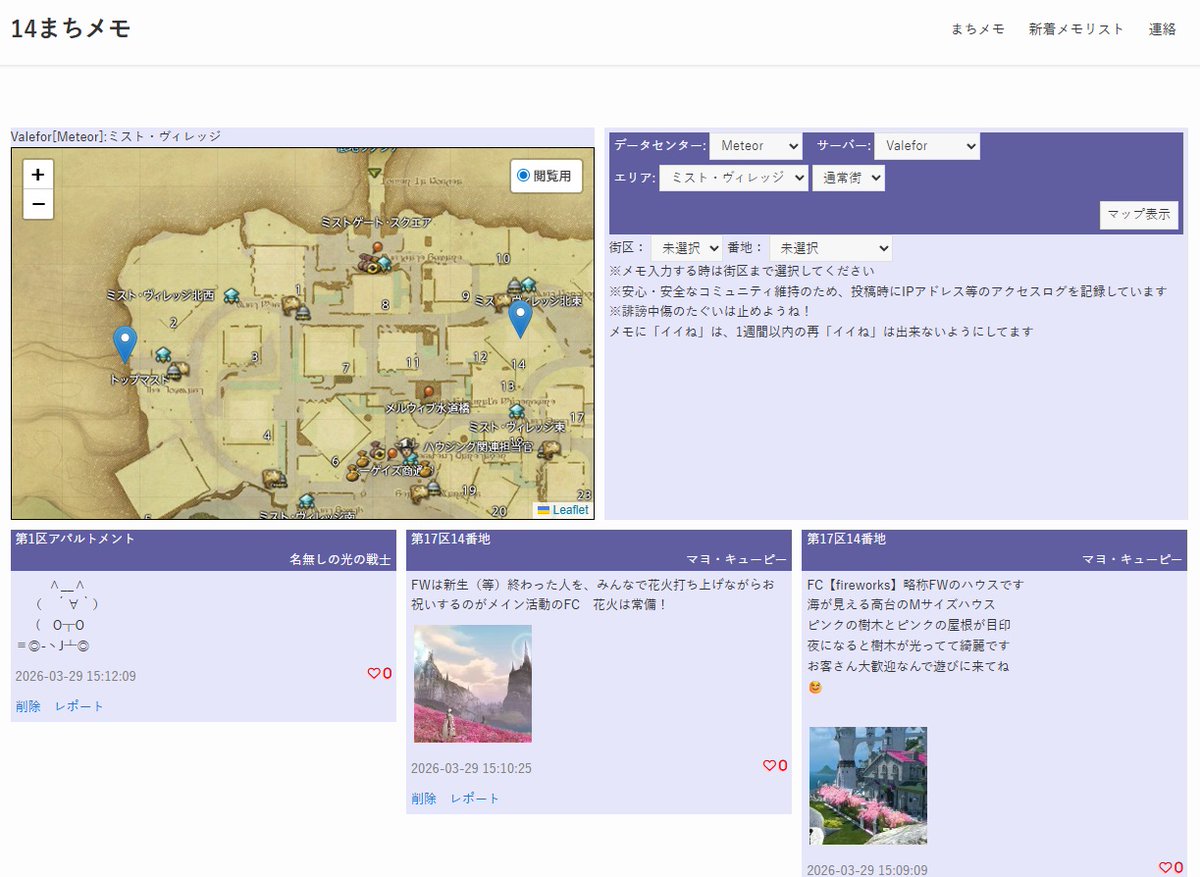
Task: Click 削除 on the 第1区アパルトメント memo
Action: (28, 706)
